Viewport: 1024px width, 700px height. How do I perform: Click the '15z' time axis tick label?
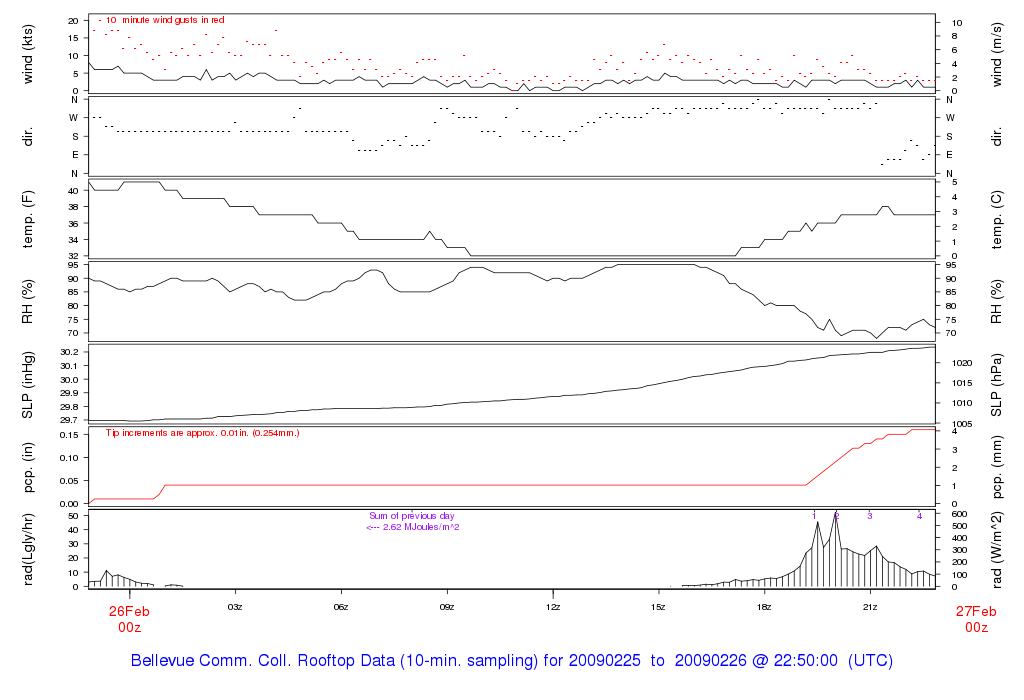click(658, 607)
